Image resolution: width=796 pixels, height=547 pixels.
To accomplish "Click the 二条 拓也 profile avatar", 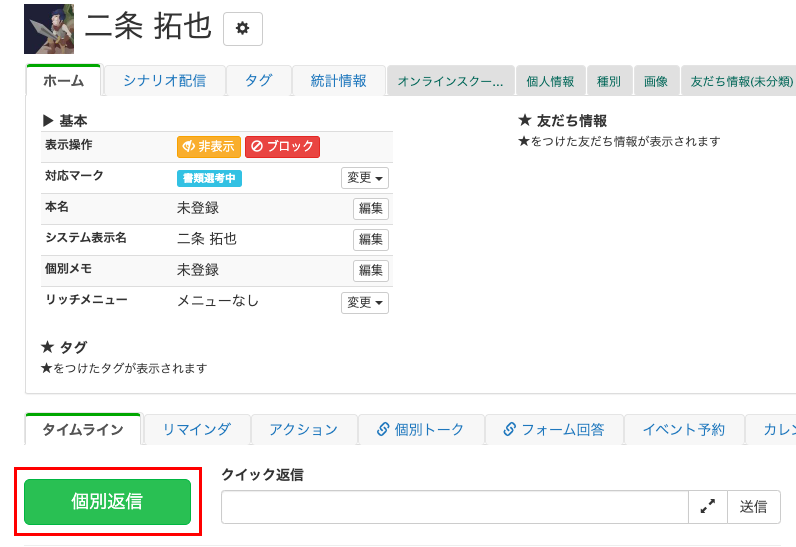I will pos(49,29).
